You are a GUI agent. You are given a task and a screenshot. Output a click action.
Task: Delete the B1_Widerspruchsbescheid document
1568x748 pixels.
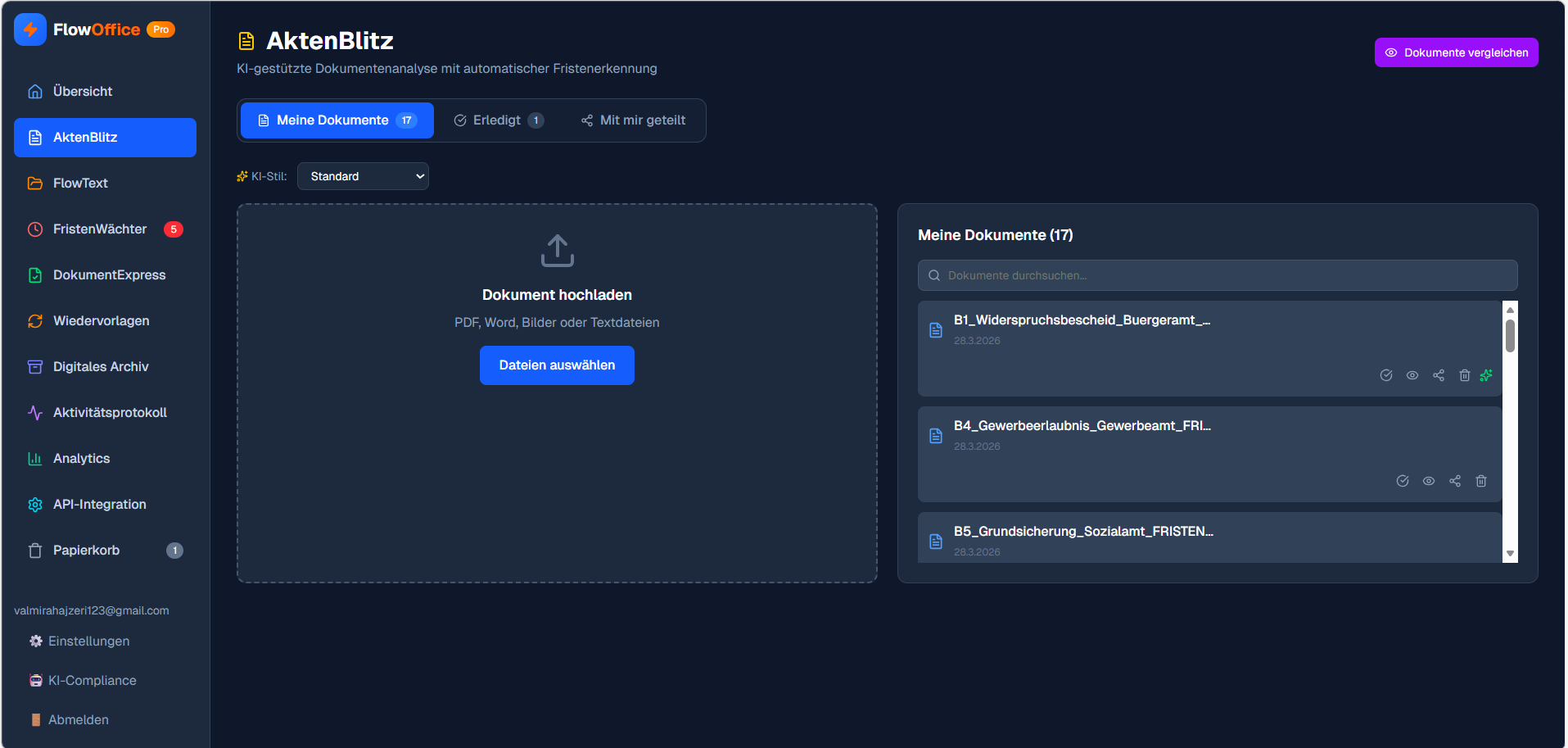coord(1465,375)
